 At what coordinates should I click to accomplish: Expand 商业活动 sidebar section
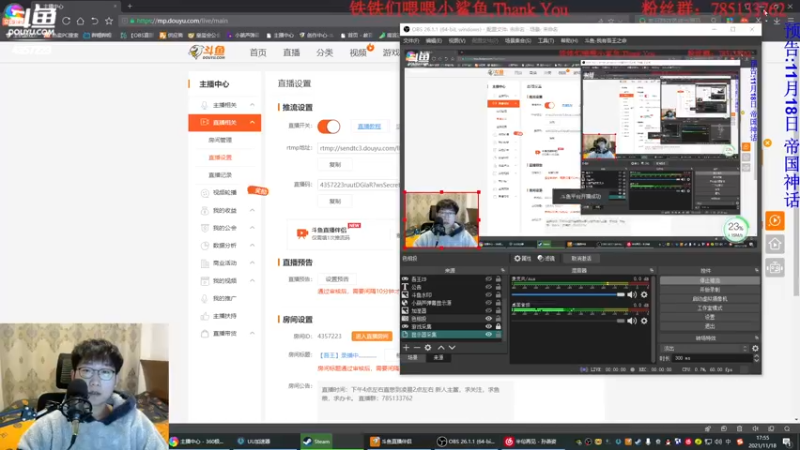252,263
